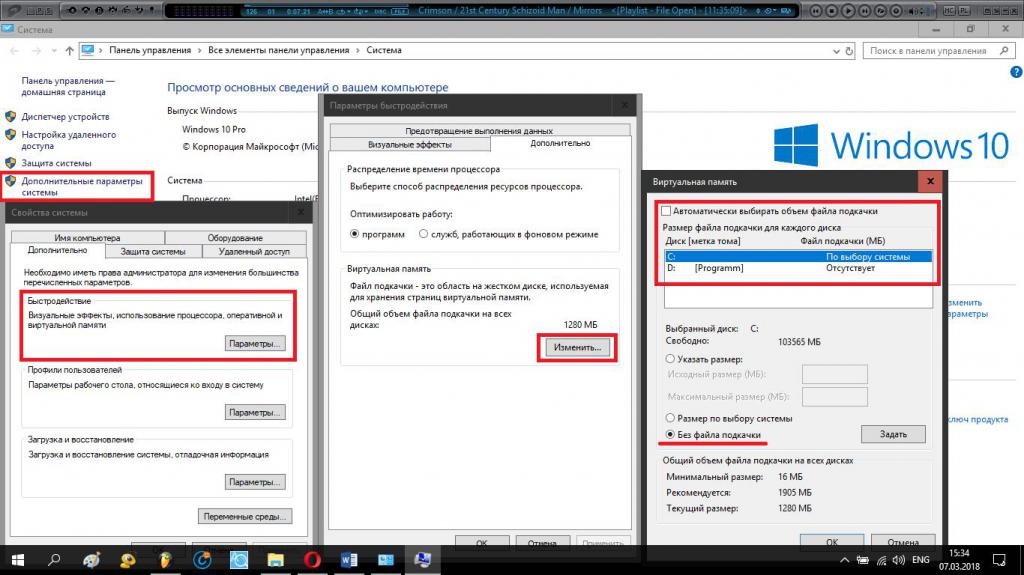Open the paint palette app on the taskbar
This screenshot has width=1024, height=575.
coord(91,560)
